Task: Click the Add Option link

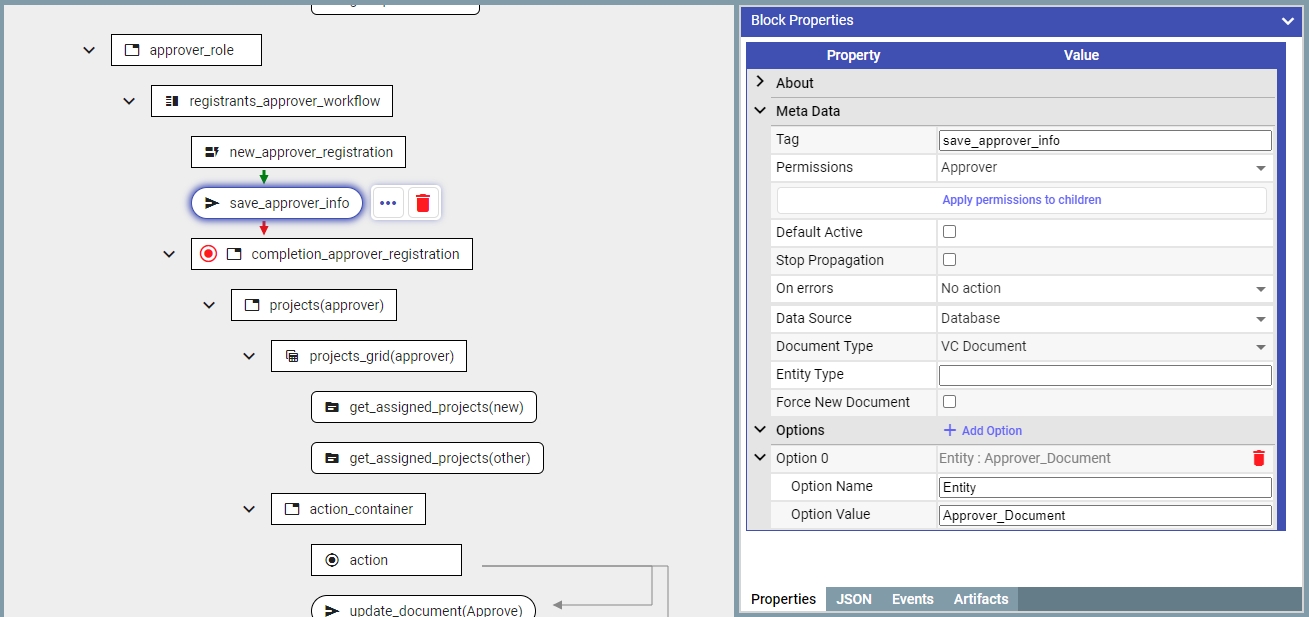Action: (982, 430)
